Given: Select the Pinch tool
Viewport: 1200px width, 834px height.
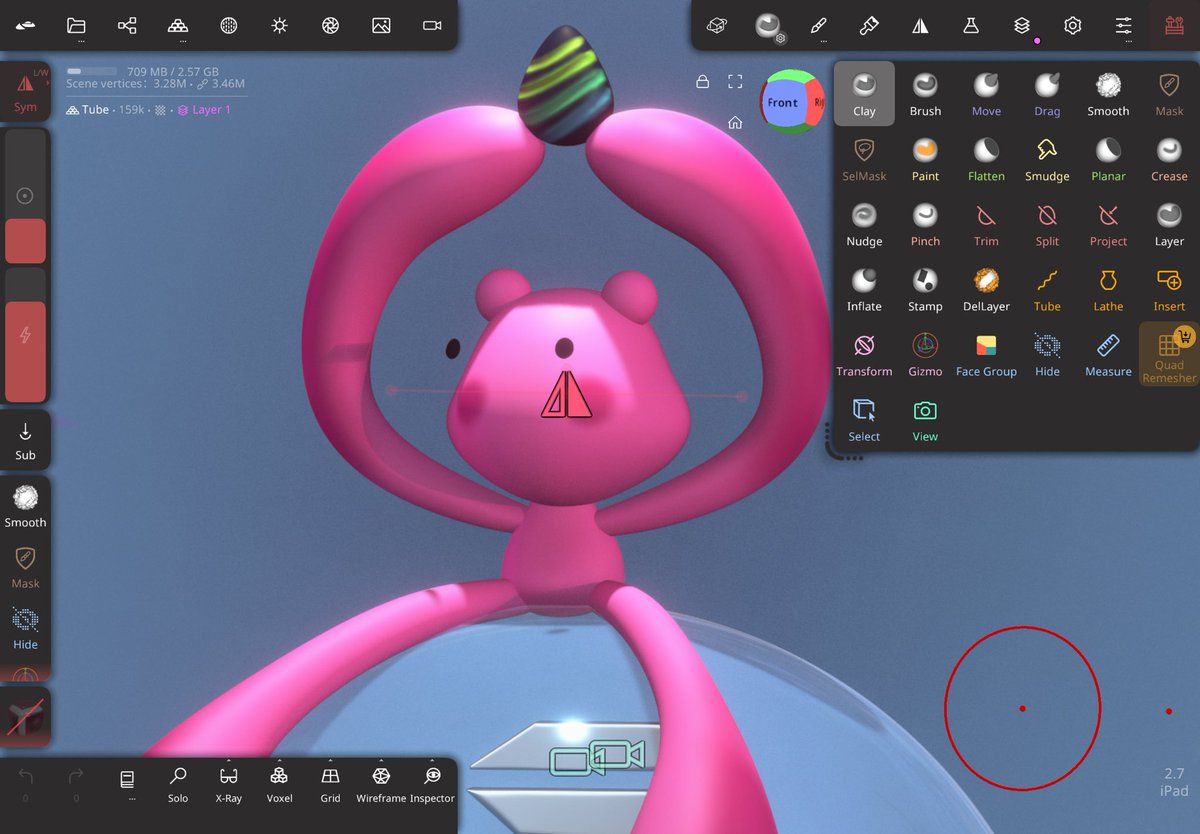Looking at the screenshot, I should (x=925, y=224).
